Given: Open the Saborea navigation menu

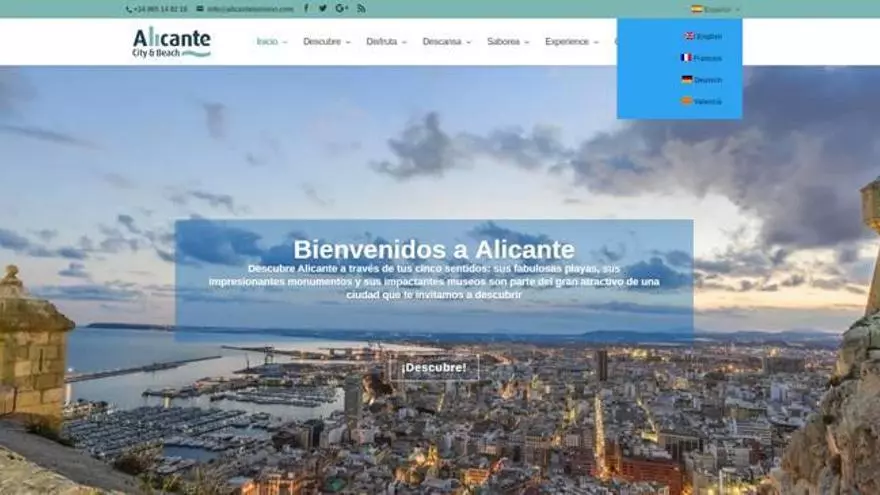Looking at the screenshot, I should tap(508, 42).
